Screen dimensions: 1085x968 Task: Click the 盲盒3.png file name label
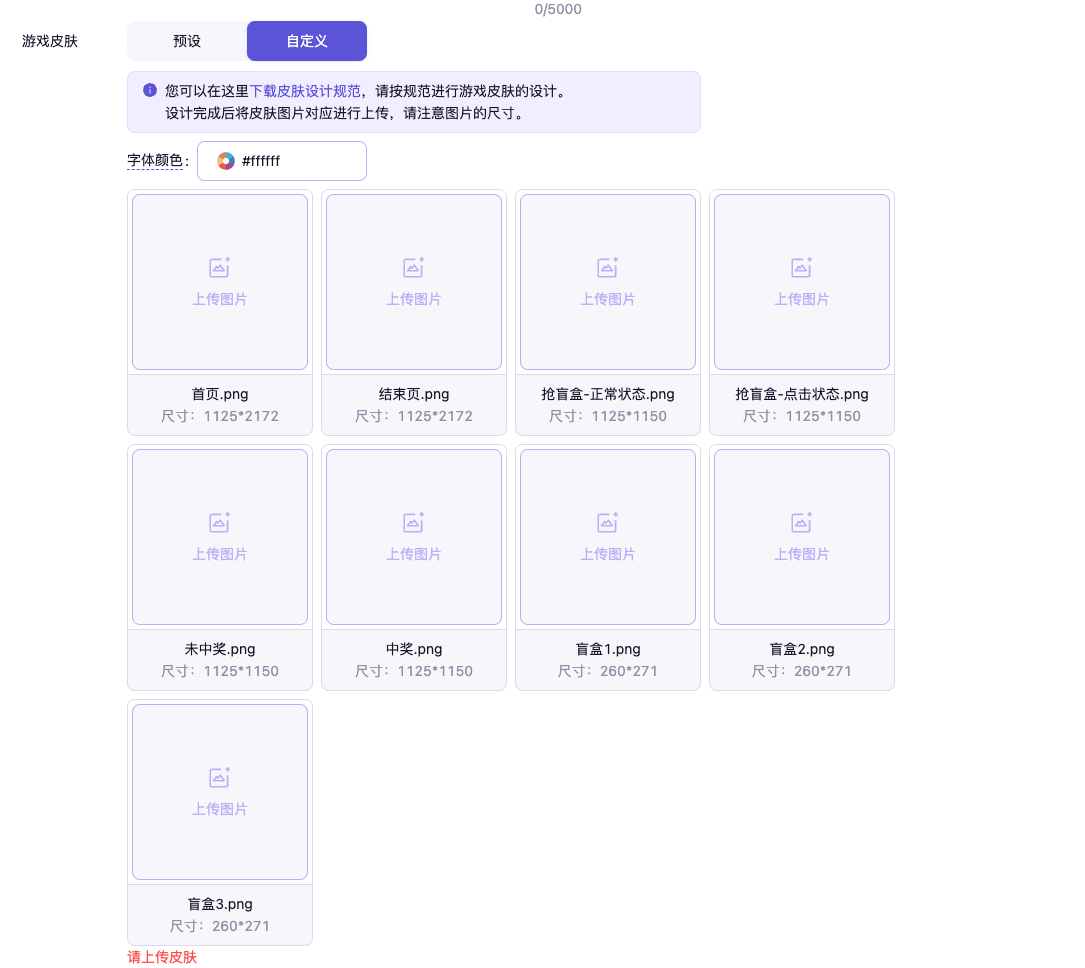[x=220, y=904]
